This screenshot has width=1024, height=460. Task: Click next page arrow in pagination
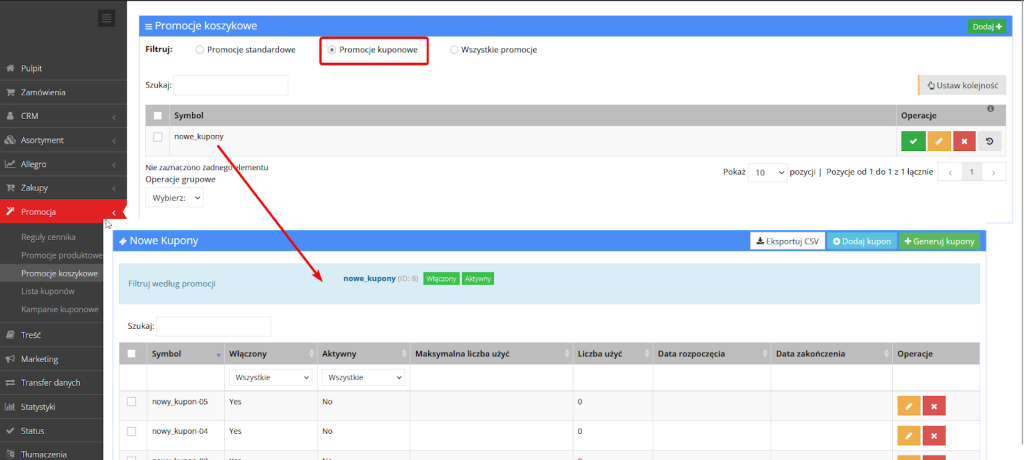[x=993, y=172]
